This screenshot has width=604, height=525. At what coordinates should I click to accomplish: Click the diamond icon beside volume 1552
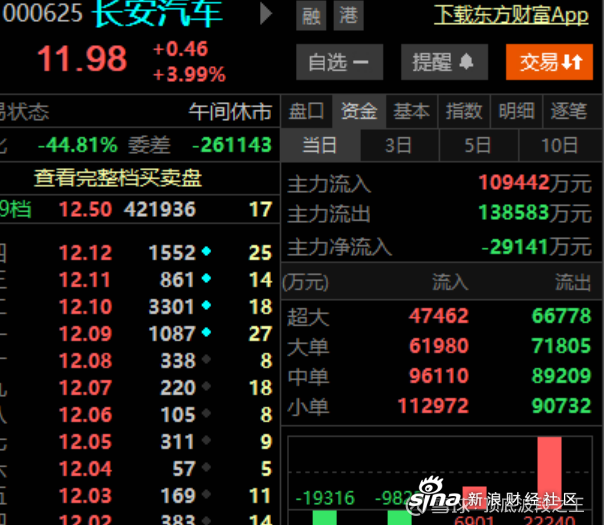pyautogui.click(x=206, y=252)
